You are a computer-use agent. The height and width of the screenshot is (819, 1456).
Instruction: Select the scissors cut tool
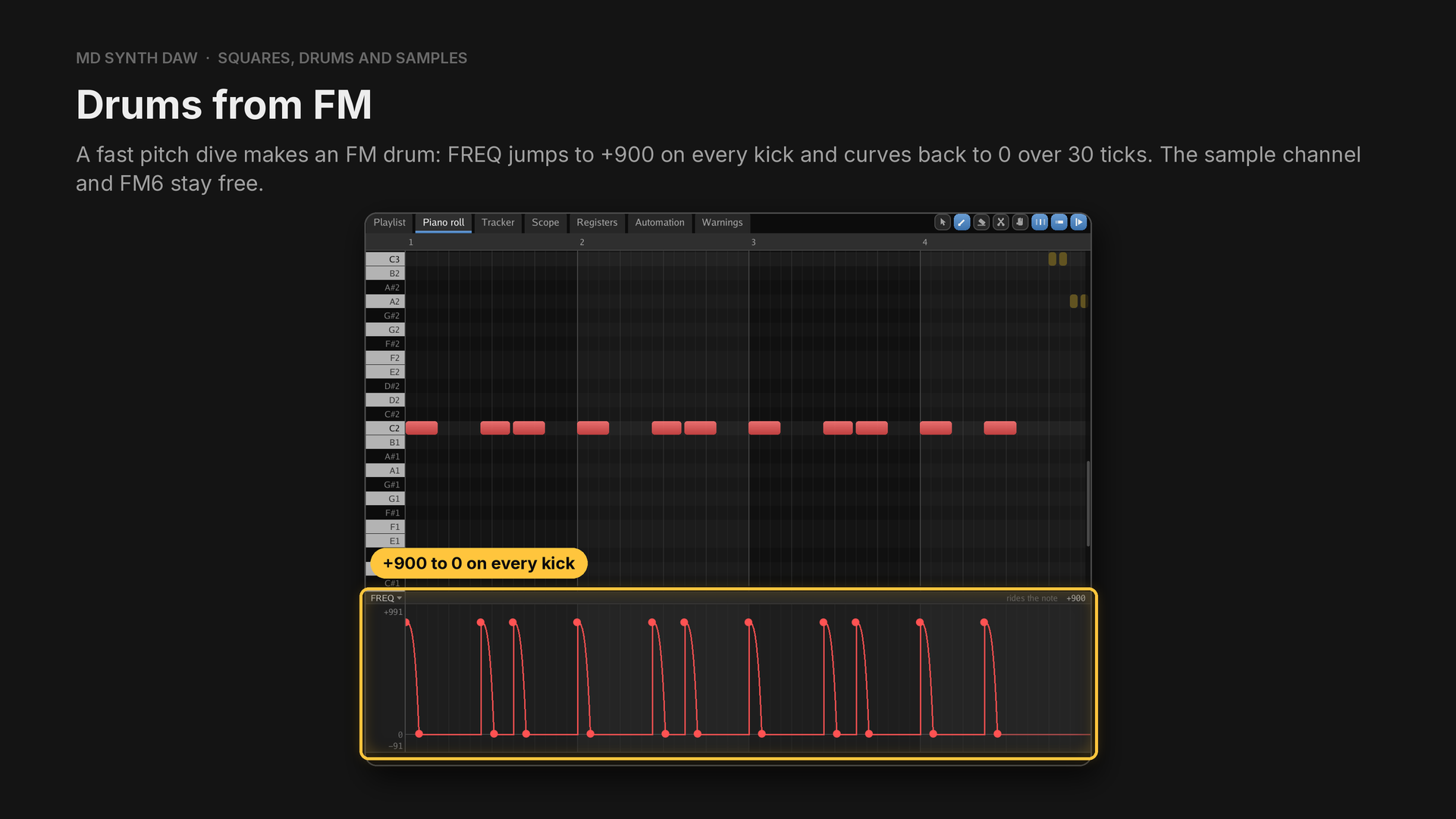[1001, 222]
